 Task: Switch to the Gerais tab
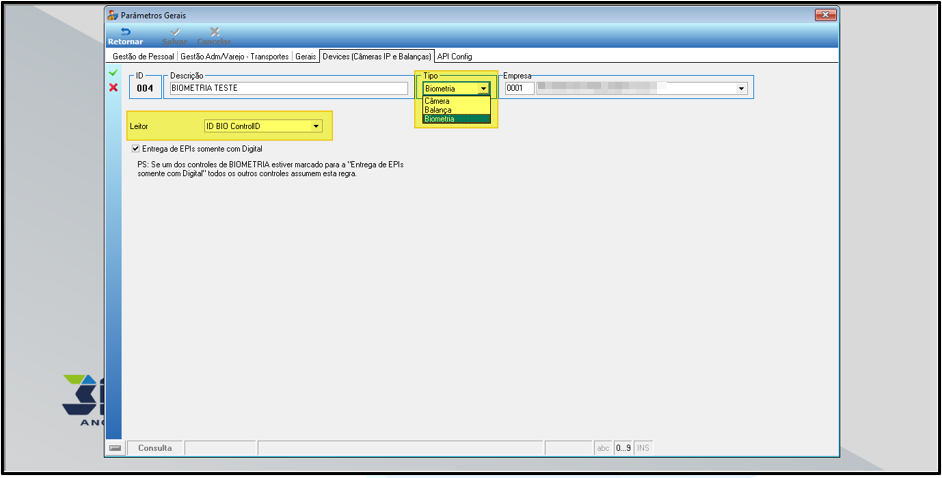(x=305, y=56)
